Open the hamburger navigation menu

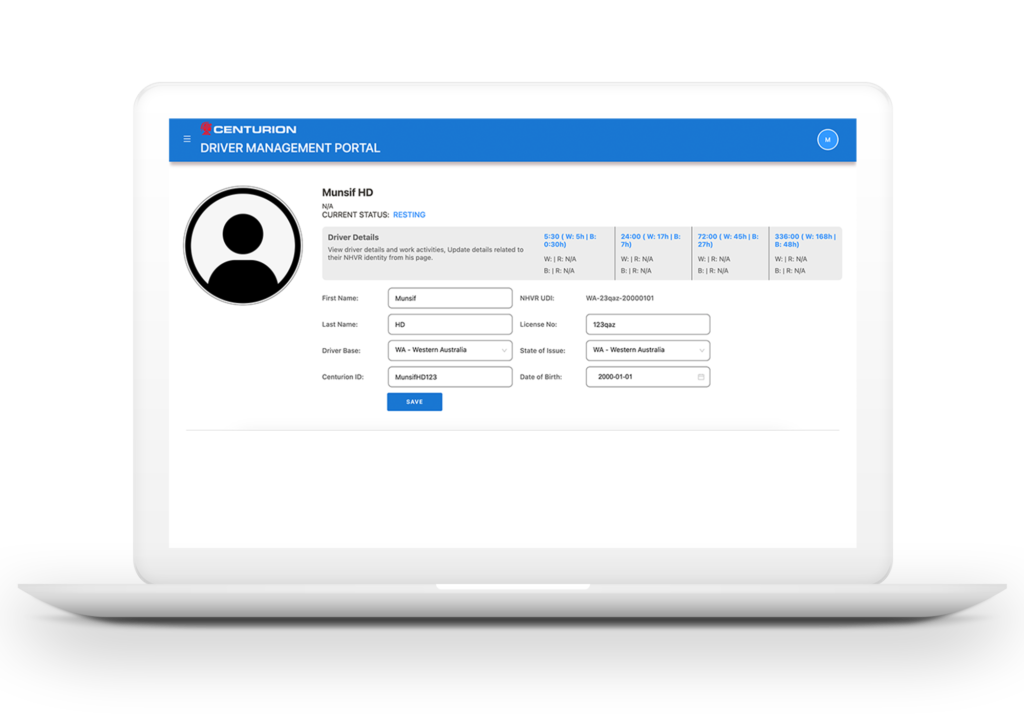(x=187, y=139)
